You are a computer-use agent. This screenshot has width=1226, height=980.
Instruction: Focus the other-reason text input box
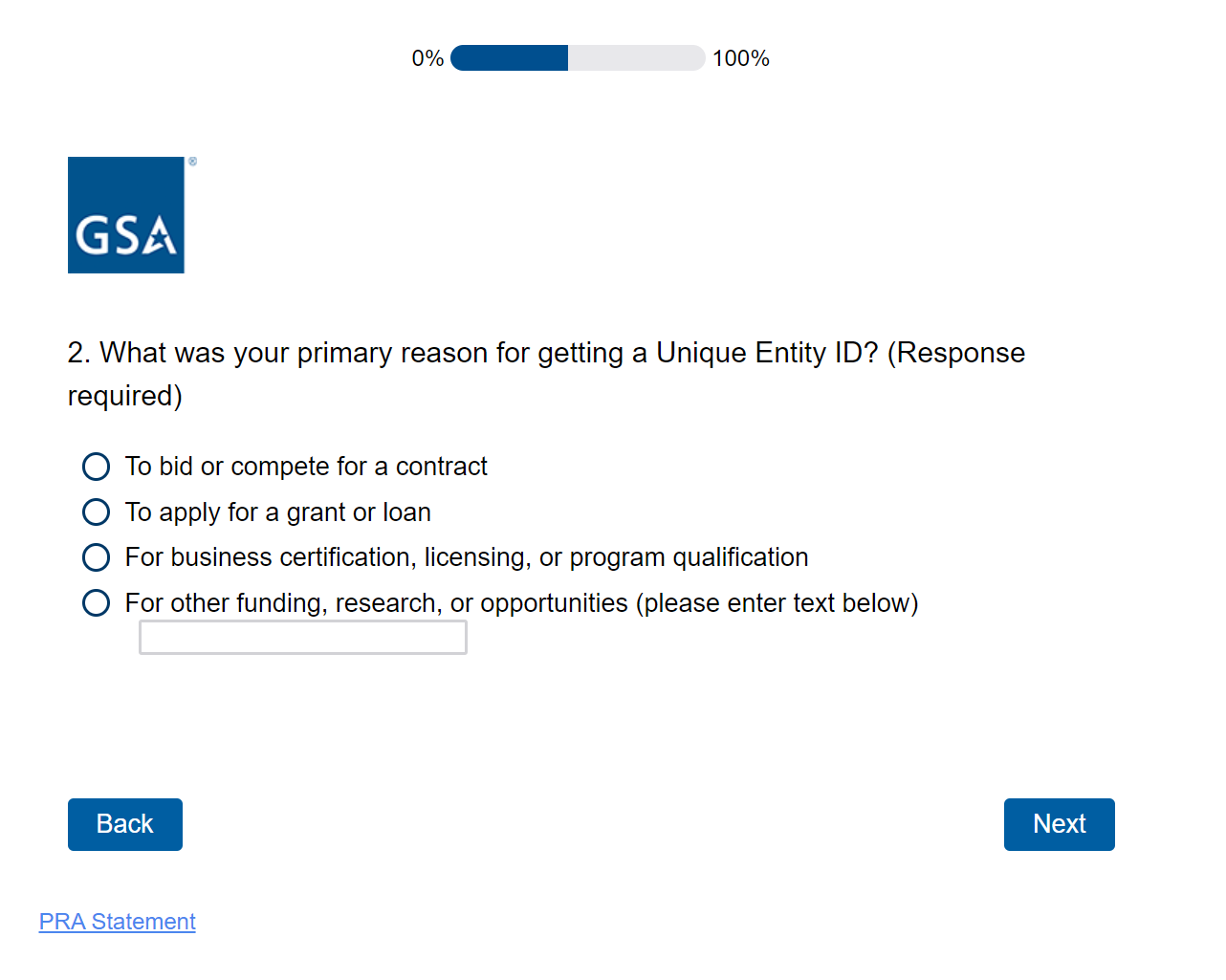pos(303,638)
